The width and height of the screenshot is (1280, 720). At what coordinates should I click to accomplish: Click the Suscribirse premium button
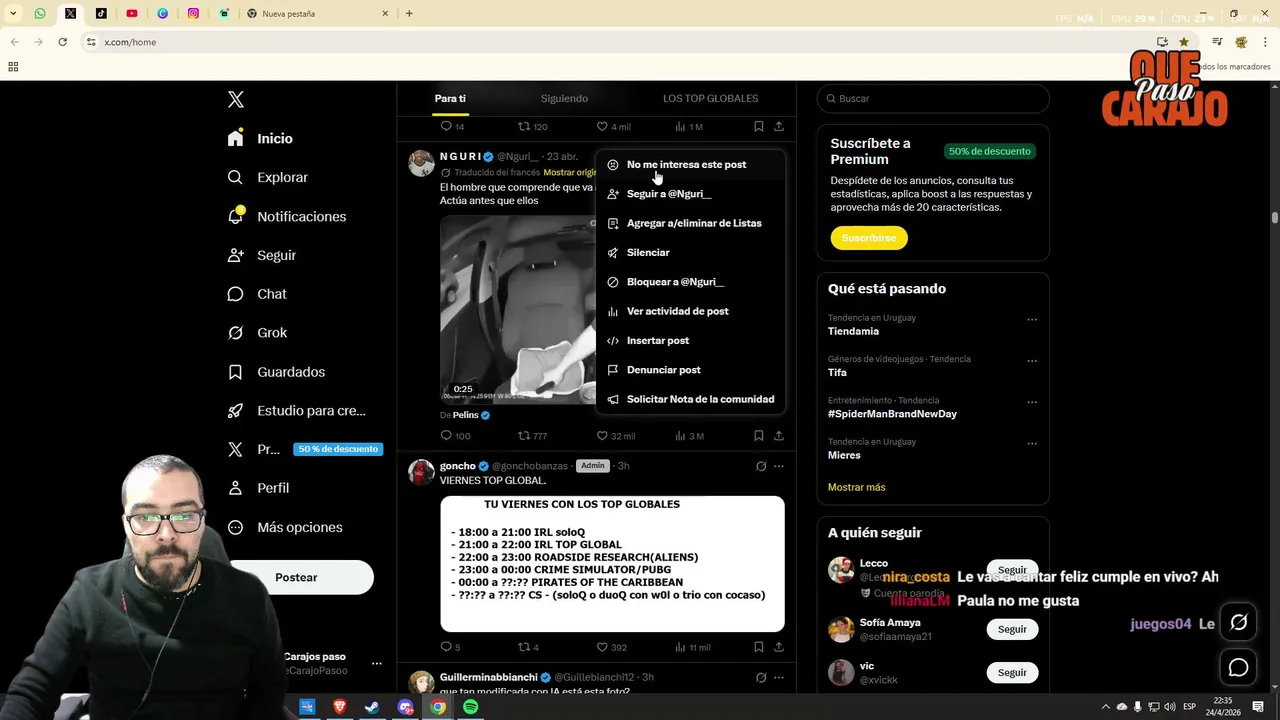[868, 238]
